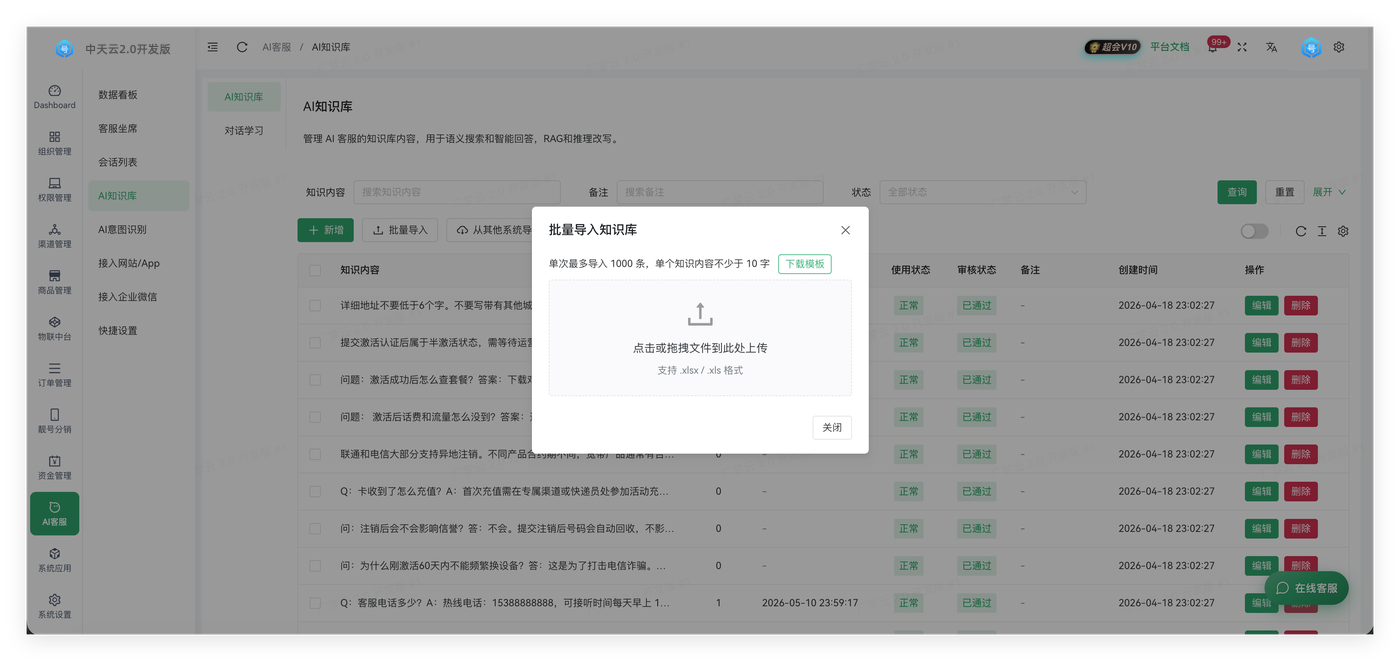Open 系统应用 in the left rail
Viewport: 1400px width, 661px height.
(54, 559)
